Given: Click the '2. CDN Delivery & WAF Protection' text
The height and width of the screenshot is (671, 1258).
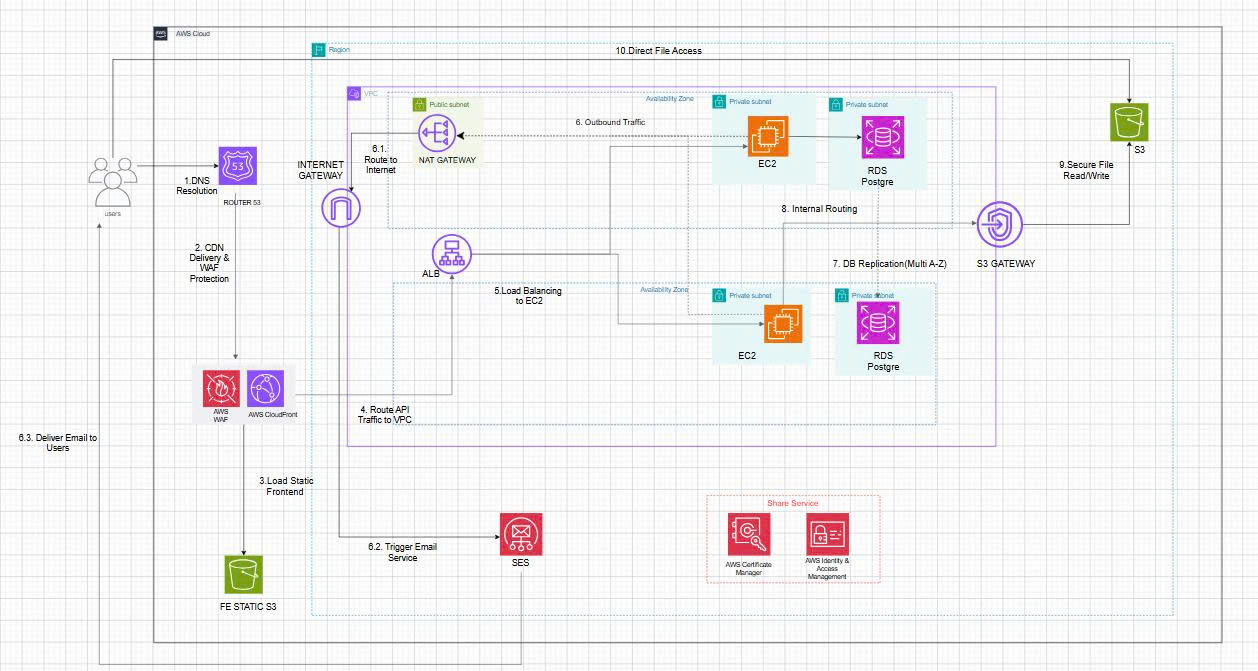Looking at the screenshot, I should coord(209,262).
